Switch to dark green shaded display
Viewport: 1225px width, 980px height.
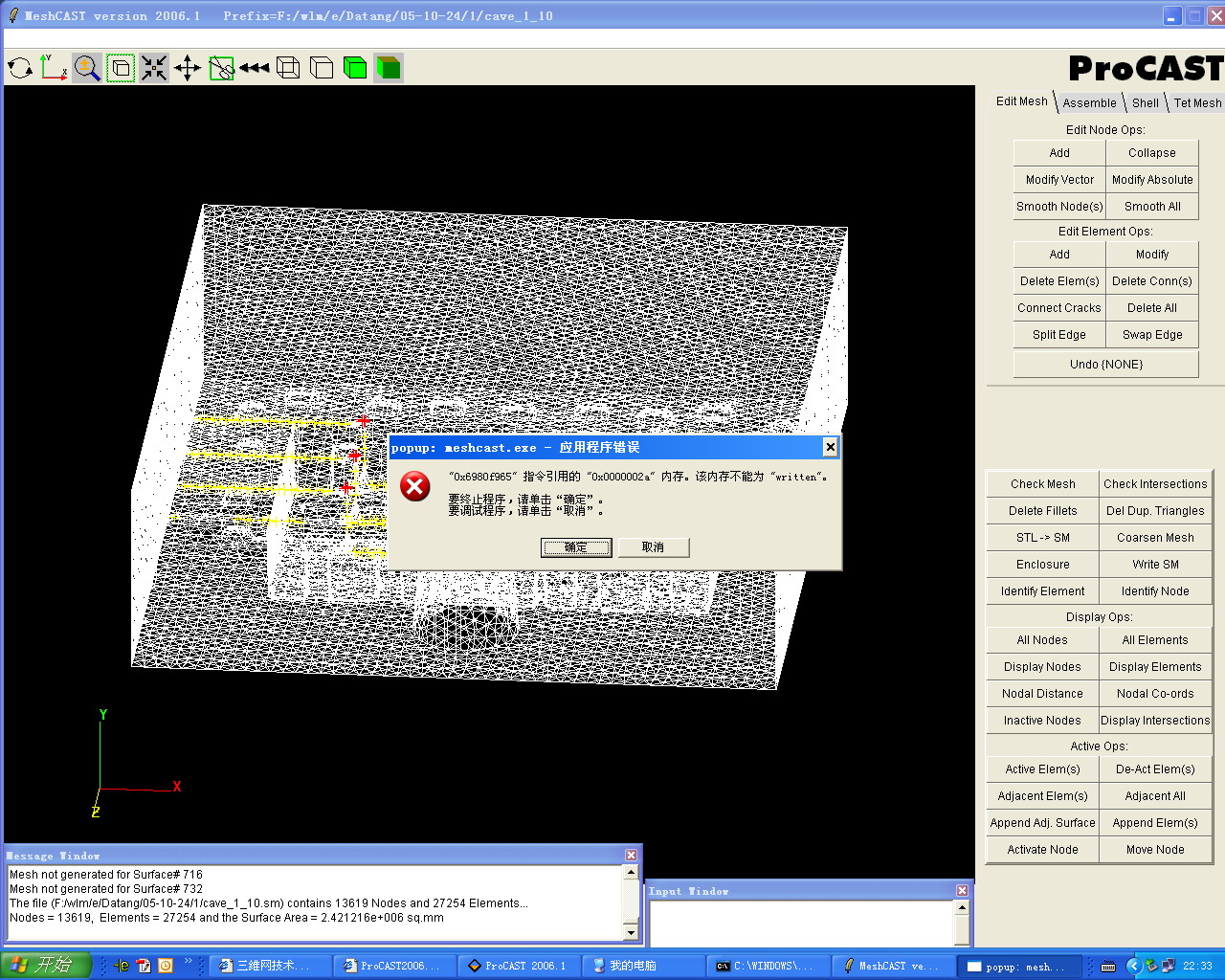[389, 68]
